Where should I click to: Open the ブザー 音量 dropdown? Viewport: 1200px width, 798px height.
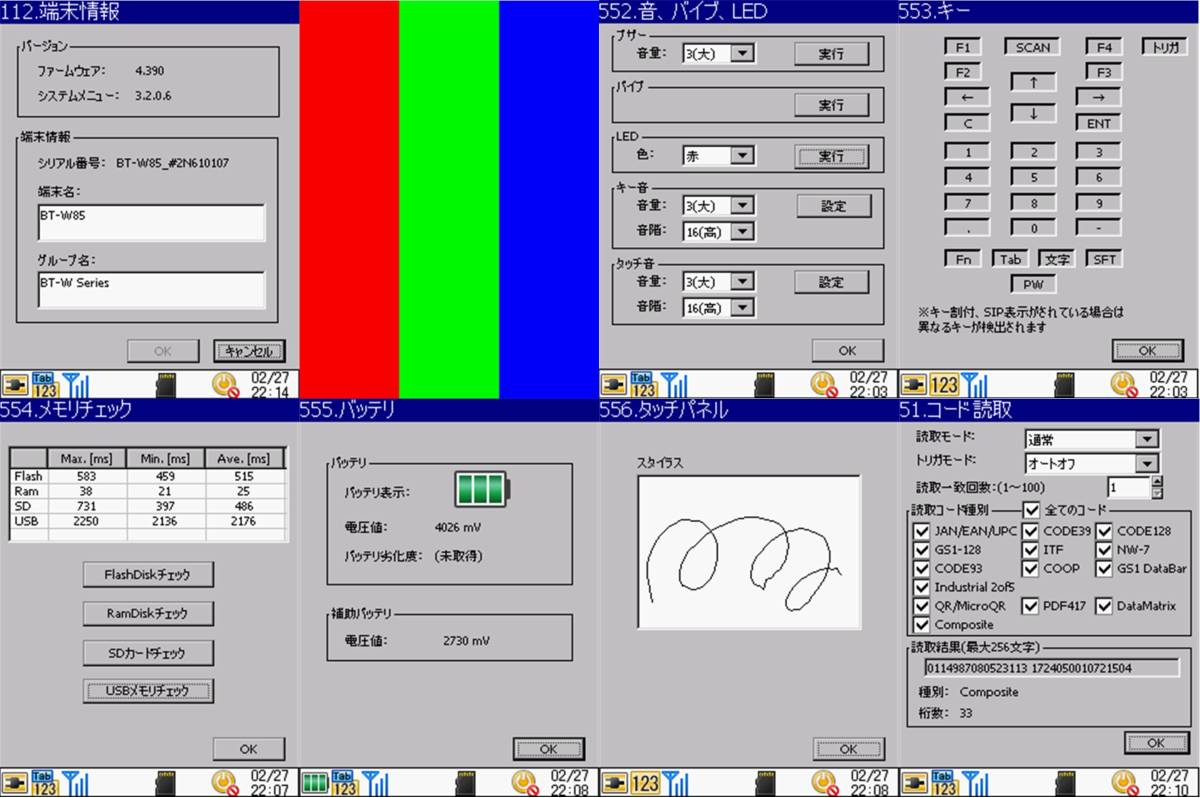[741, 53]
